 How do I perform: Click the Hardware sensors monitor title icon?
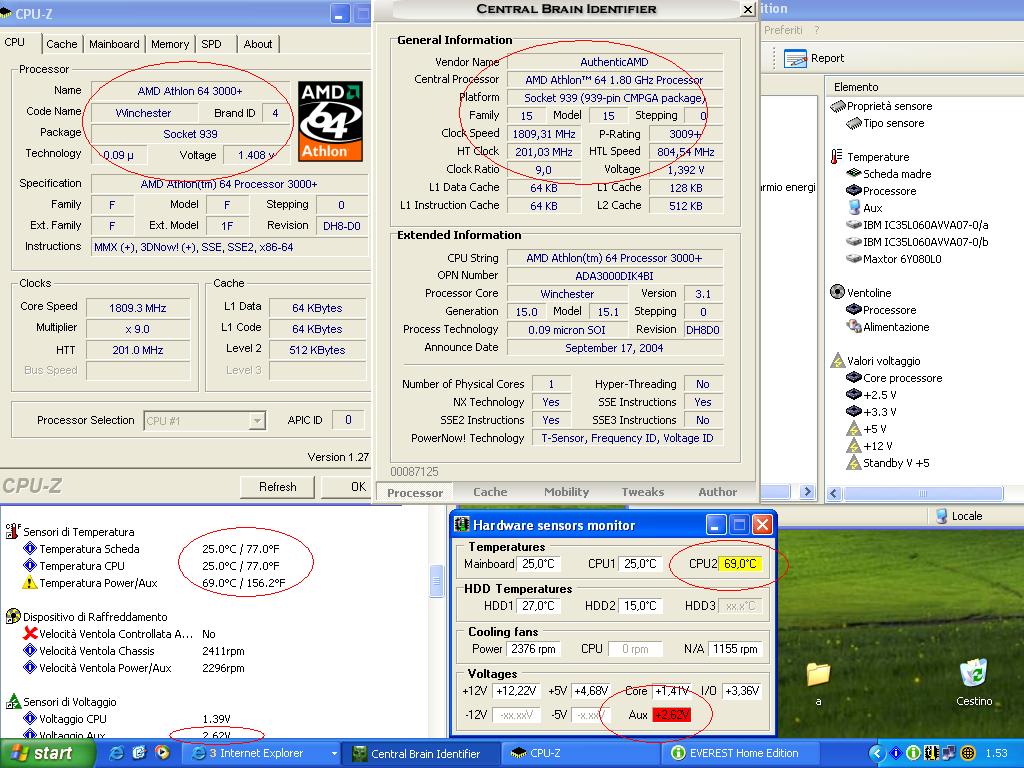coord(462,524)
